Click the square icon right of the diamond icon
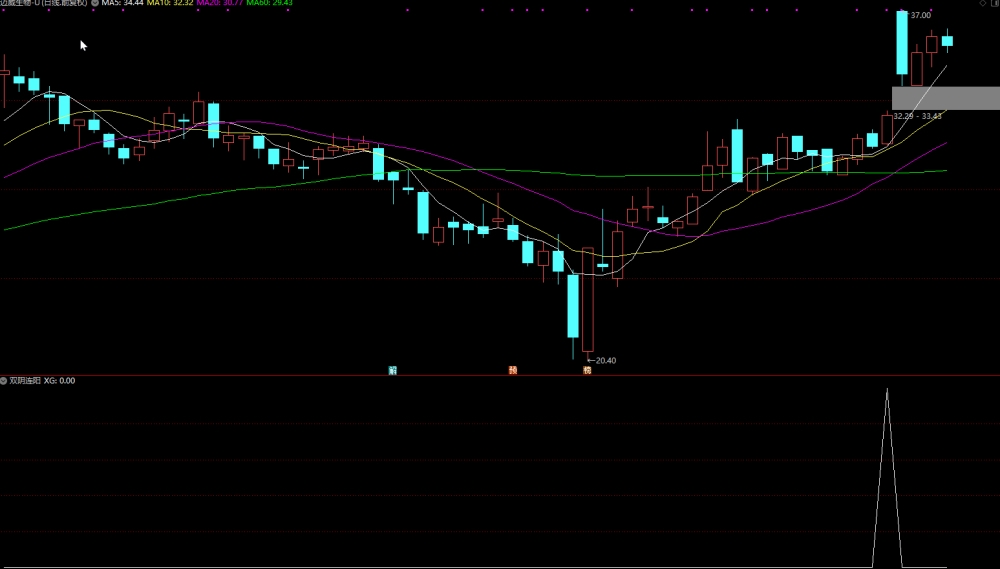 (995, 3)
